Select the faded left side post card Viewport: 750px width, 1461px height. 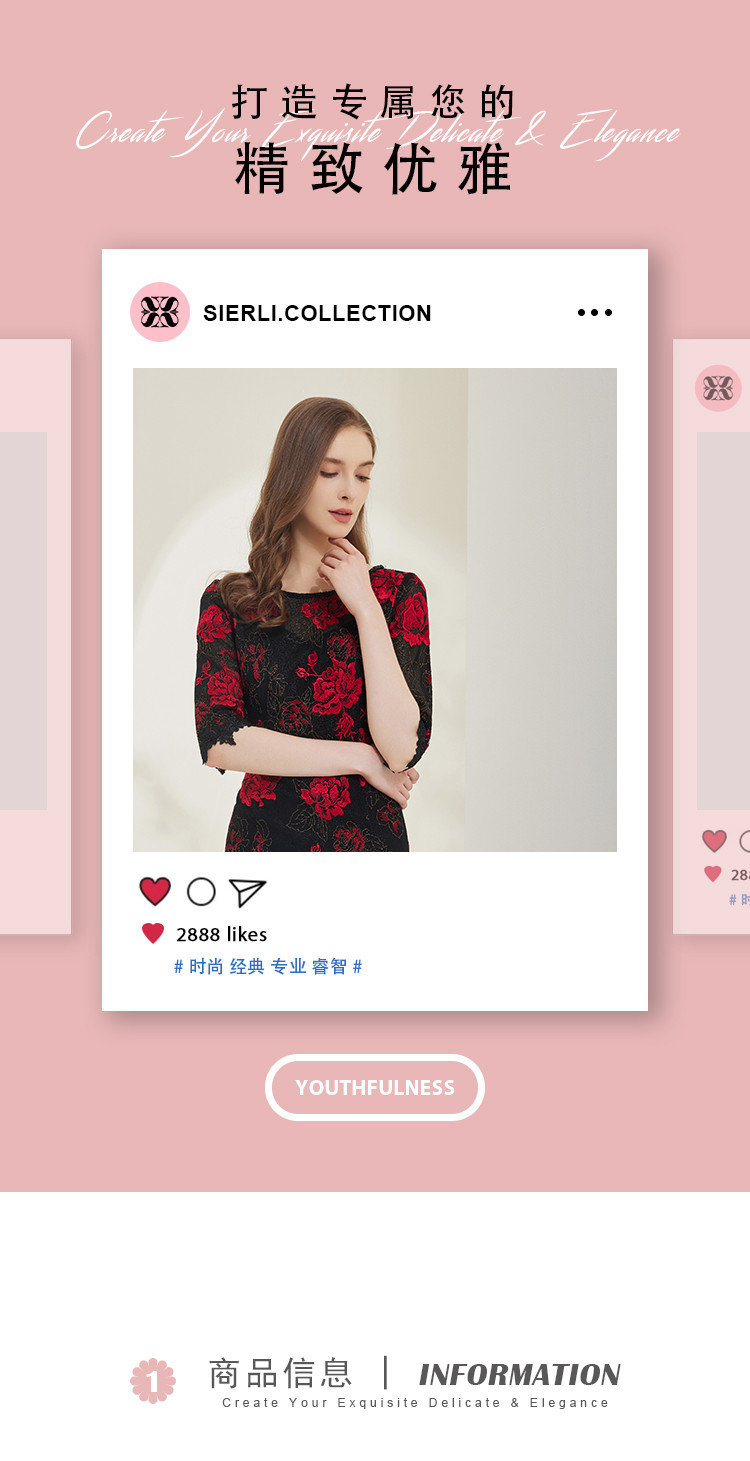[35, 637]
